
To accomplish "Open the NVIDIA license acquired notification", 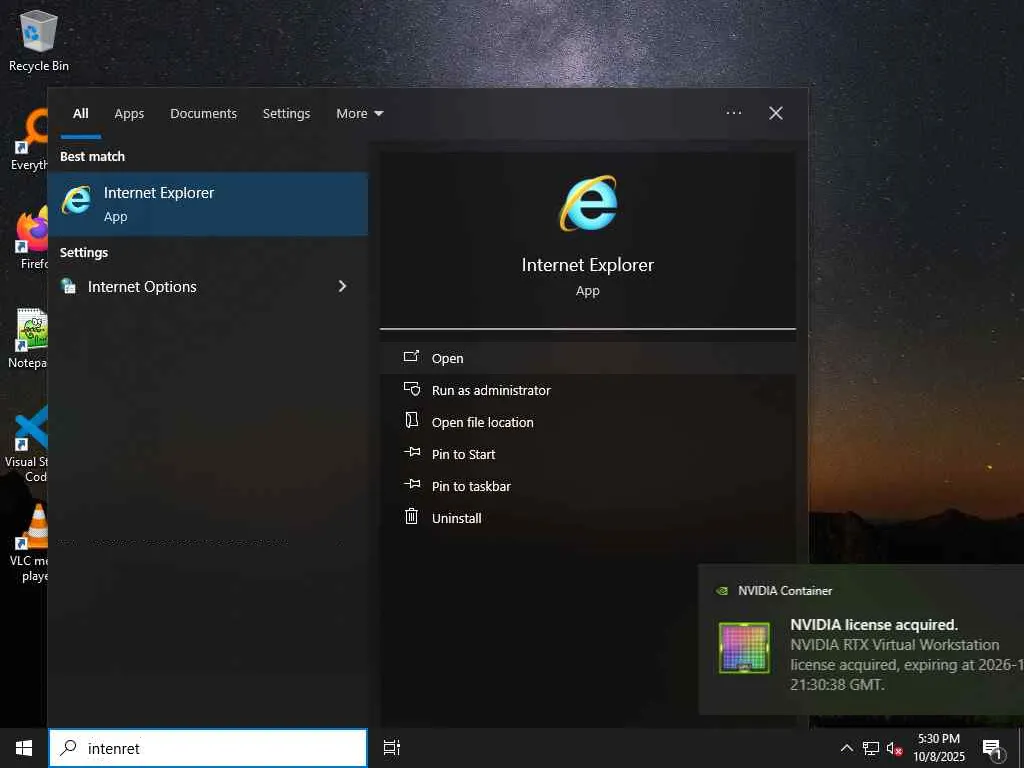I will 861,640.
